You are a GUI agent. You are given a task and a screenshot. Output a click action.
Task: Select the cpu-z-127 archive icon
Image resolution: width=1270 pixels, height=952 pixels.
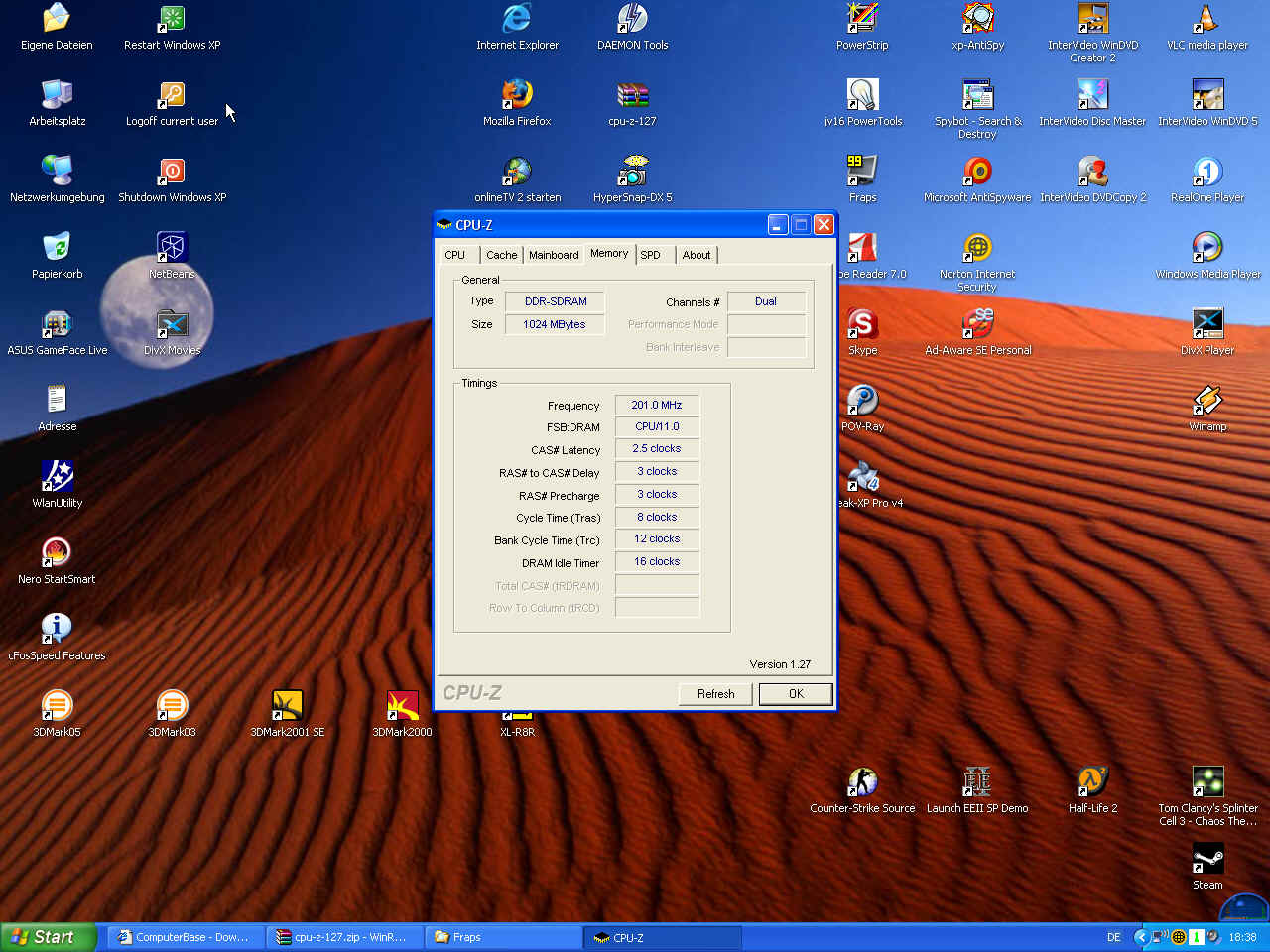[x=632, y=103]
